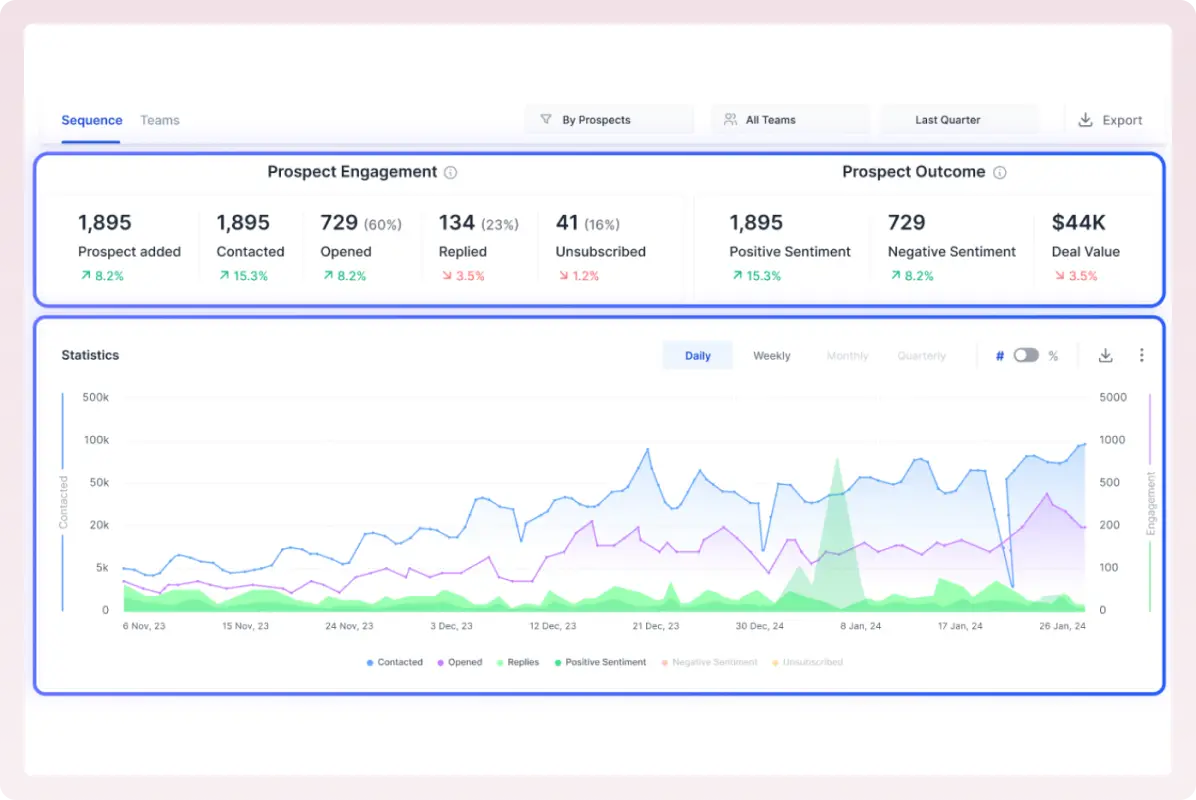Select the # number display option
This screenshot has width=1196, height=800.
[999, 355]
